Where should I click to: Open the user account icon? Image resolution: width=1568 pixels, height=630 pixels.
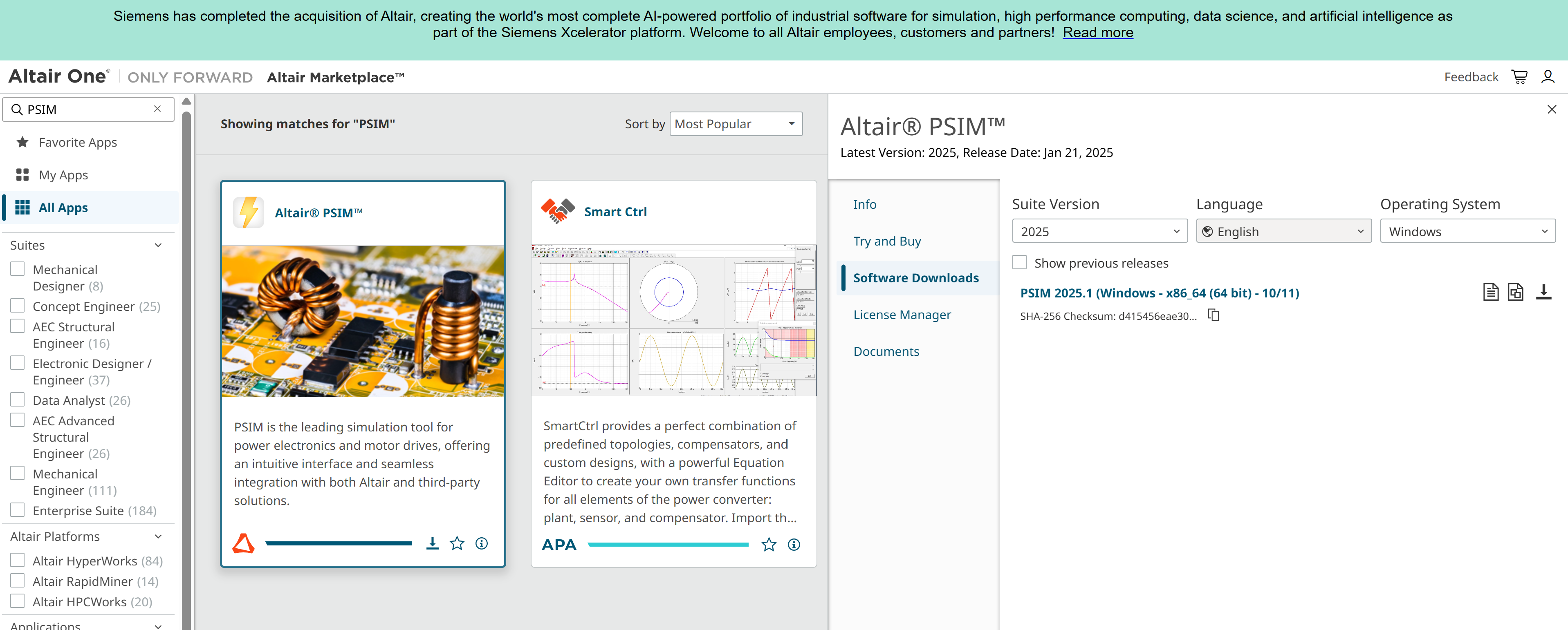[x=1547, y=77]
